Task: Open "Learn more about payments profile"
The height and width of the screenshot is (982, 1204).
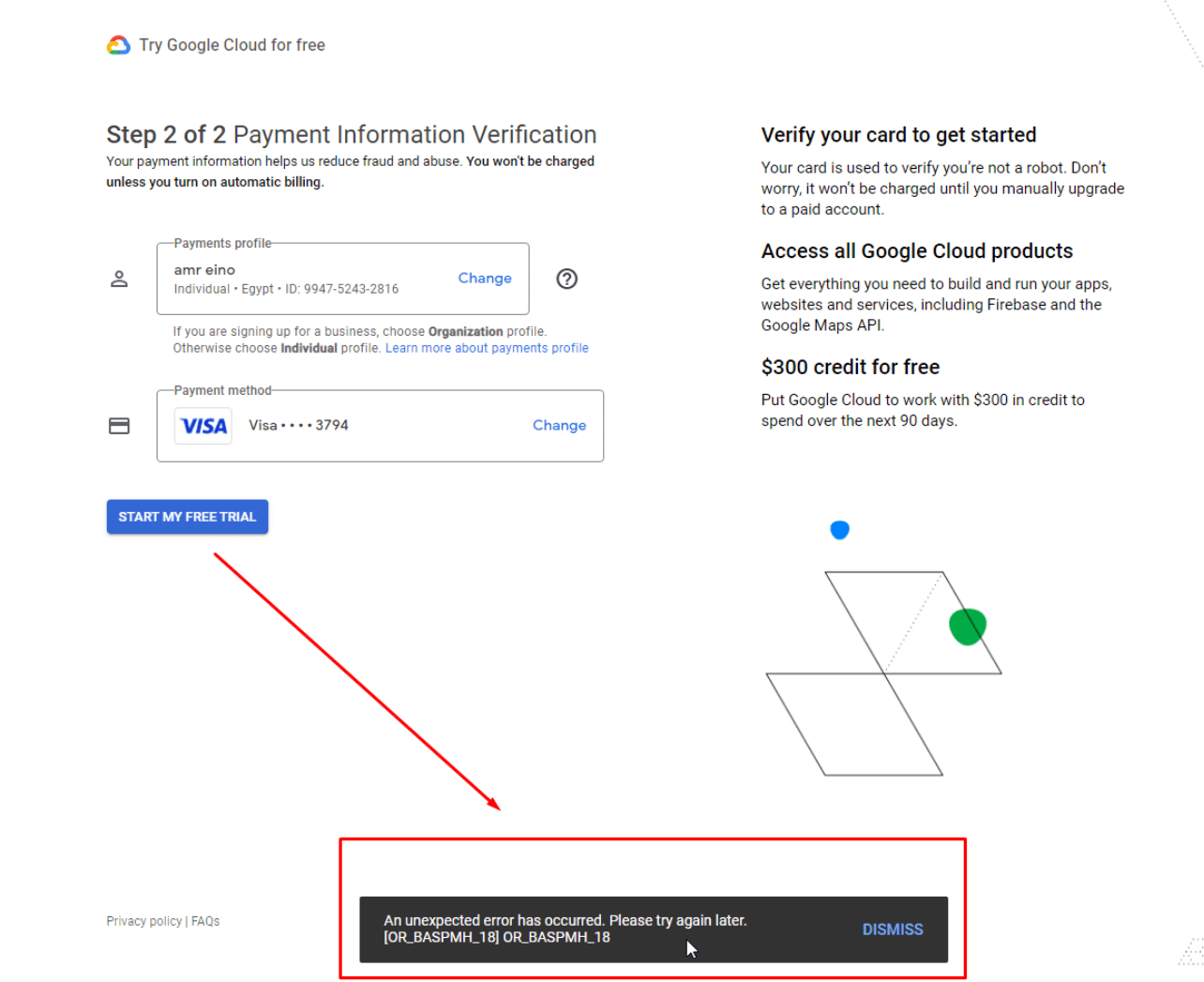Action: [486, 347]
